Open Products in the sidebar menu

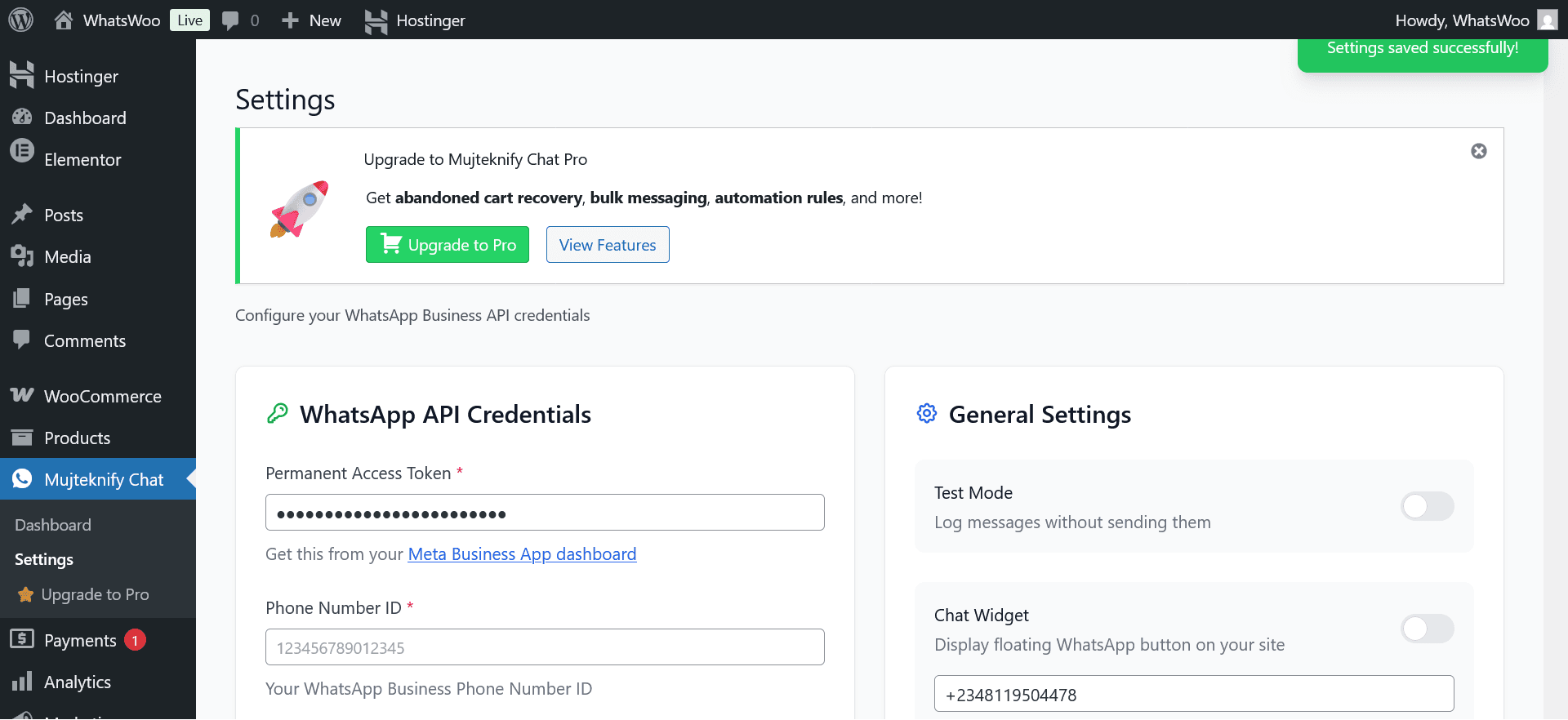77,438
